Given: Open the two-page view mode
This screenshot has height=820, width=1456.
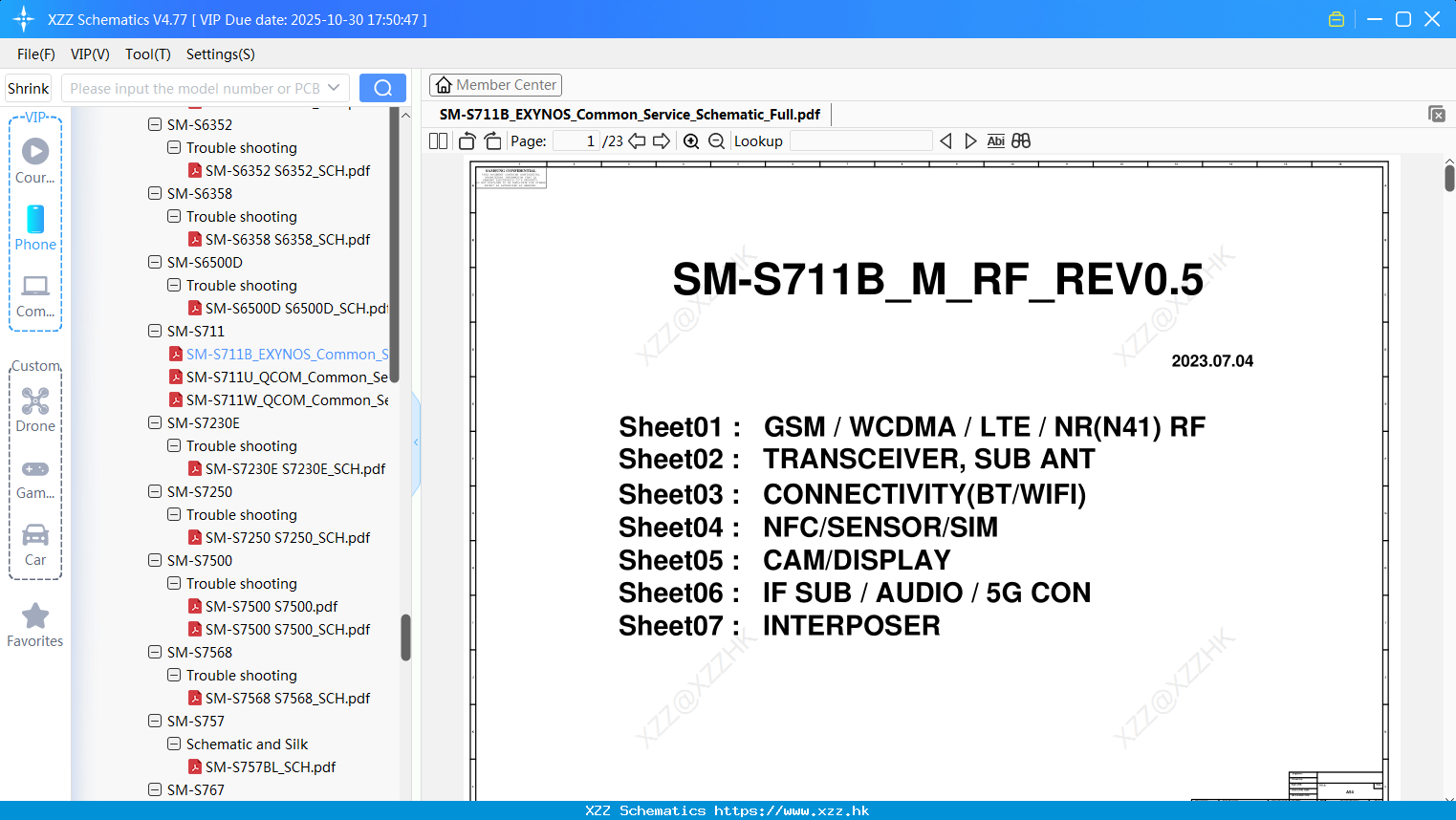Looking at the screenshot, I should pyautogui.click(x=437, y=140).
